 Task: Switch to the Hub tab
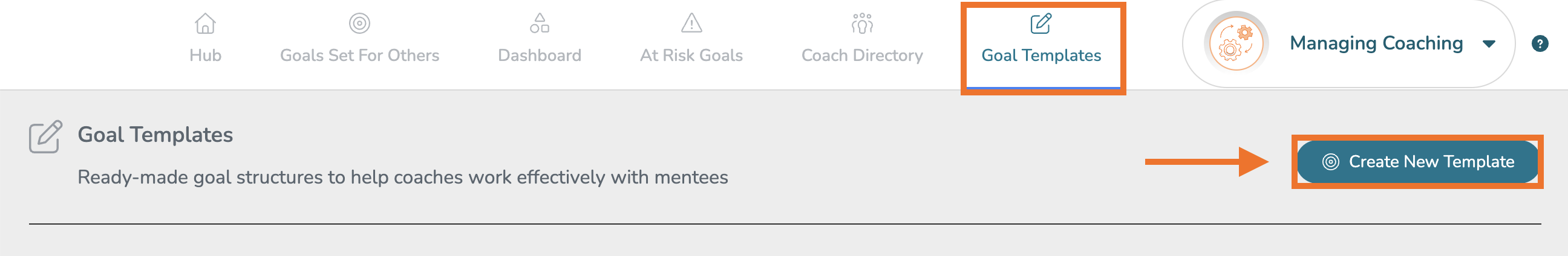(205, 56)
